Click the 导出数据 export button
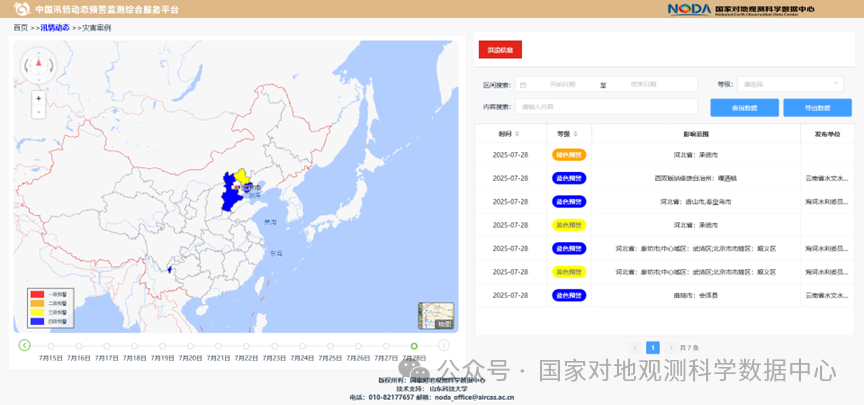The width and height of the screenshot is (864, 405). pyautogui.click(x=817, y=107)
